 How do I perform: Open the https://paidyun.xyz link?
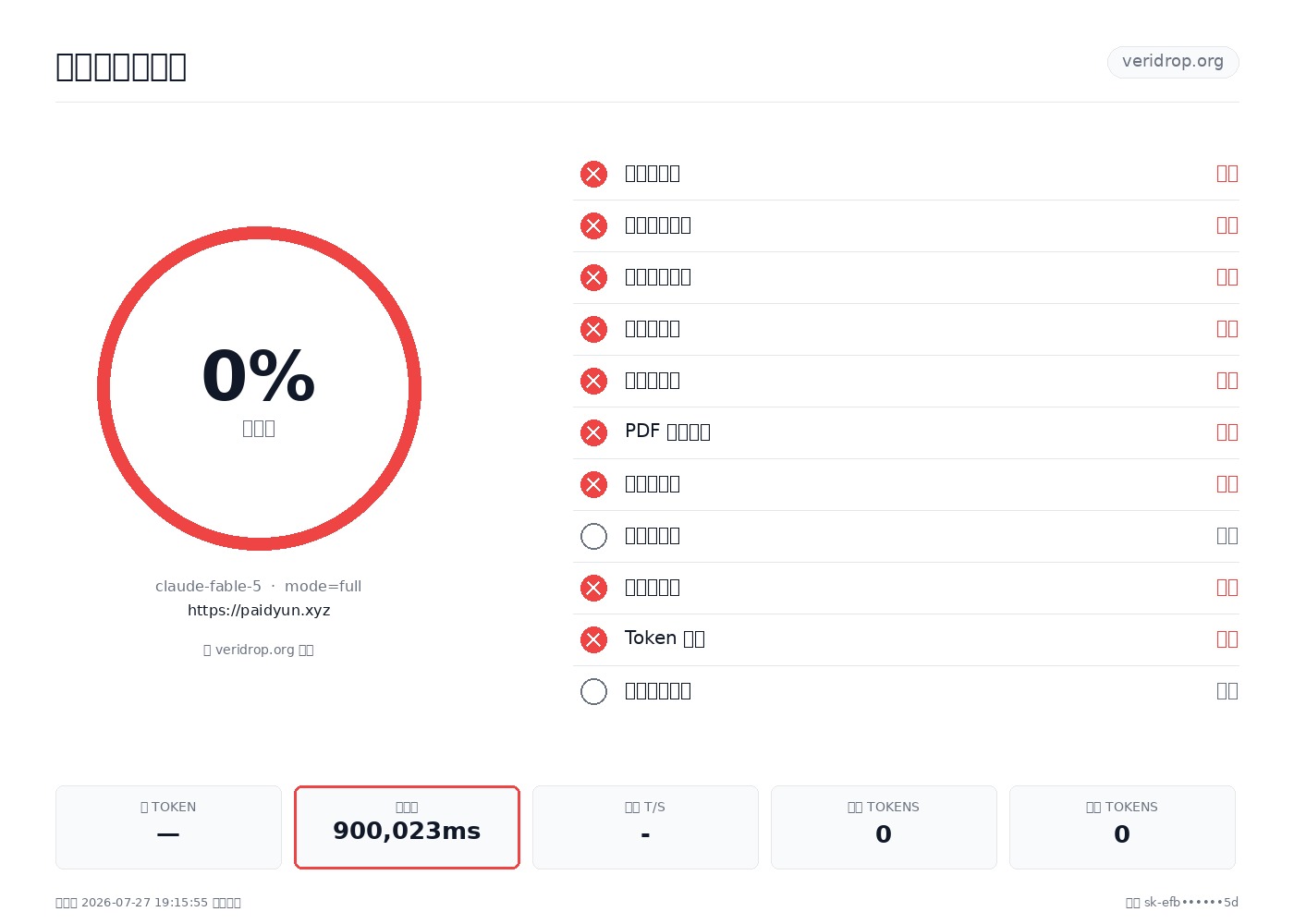259,610
